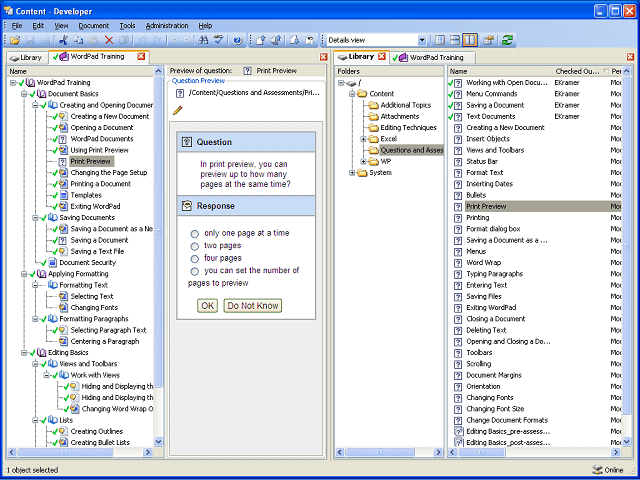Collapse the Document Basics section
Image resolution: width=640 pixels, height=480 pixels.
click(24, 94)
